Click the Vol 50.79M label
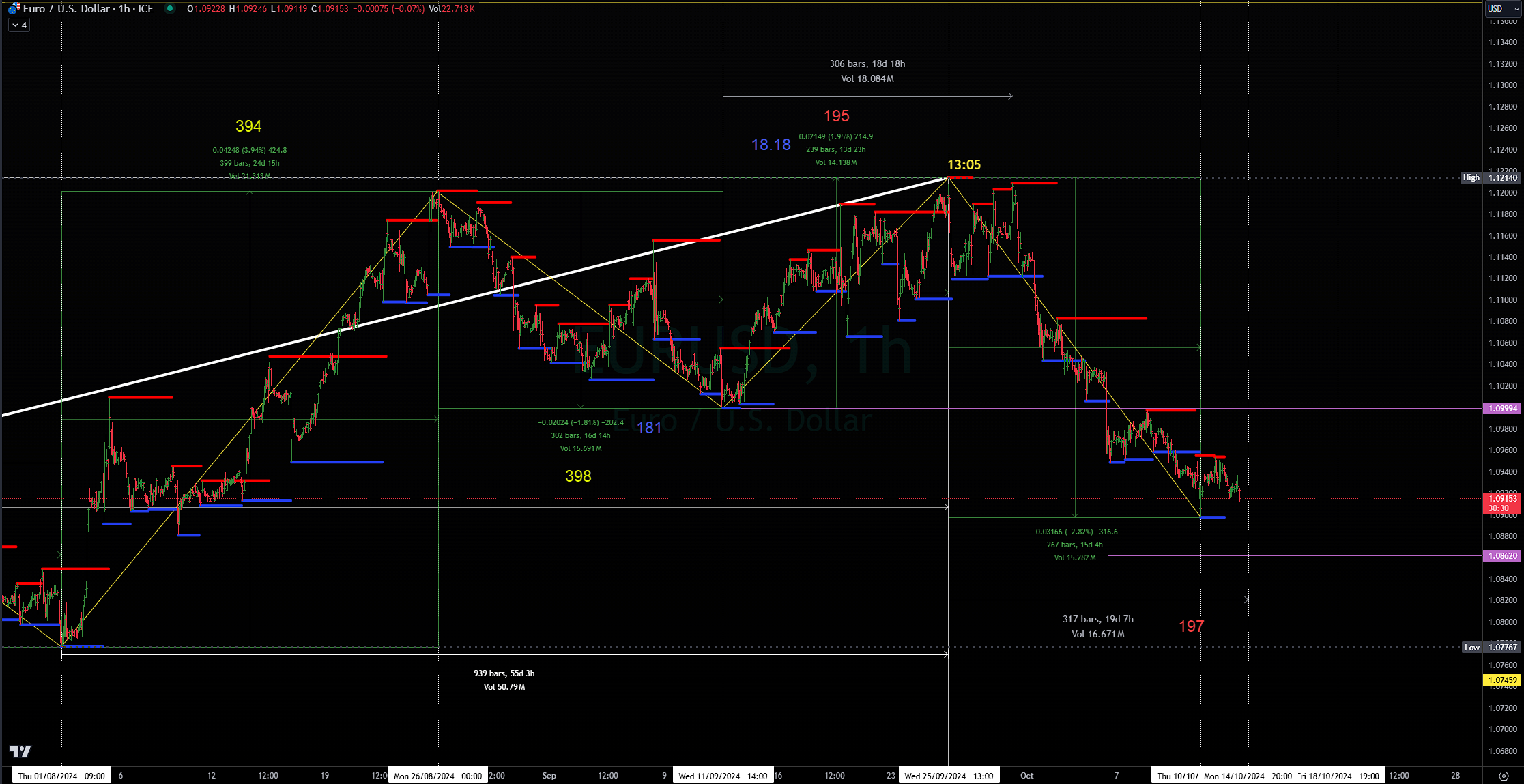Screen dimensions: 1524x784 click(x=504, y=687)
